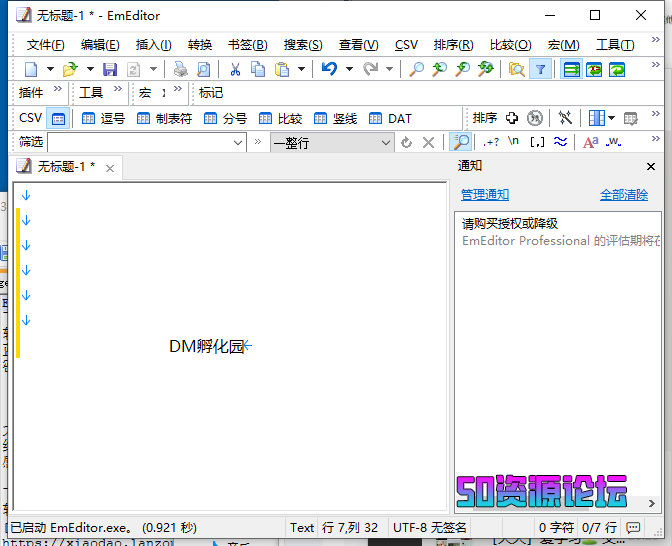This screenshot has width=672, height=546.
Task: Open the 宏(M) menu
Action: tap(563, 45)
